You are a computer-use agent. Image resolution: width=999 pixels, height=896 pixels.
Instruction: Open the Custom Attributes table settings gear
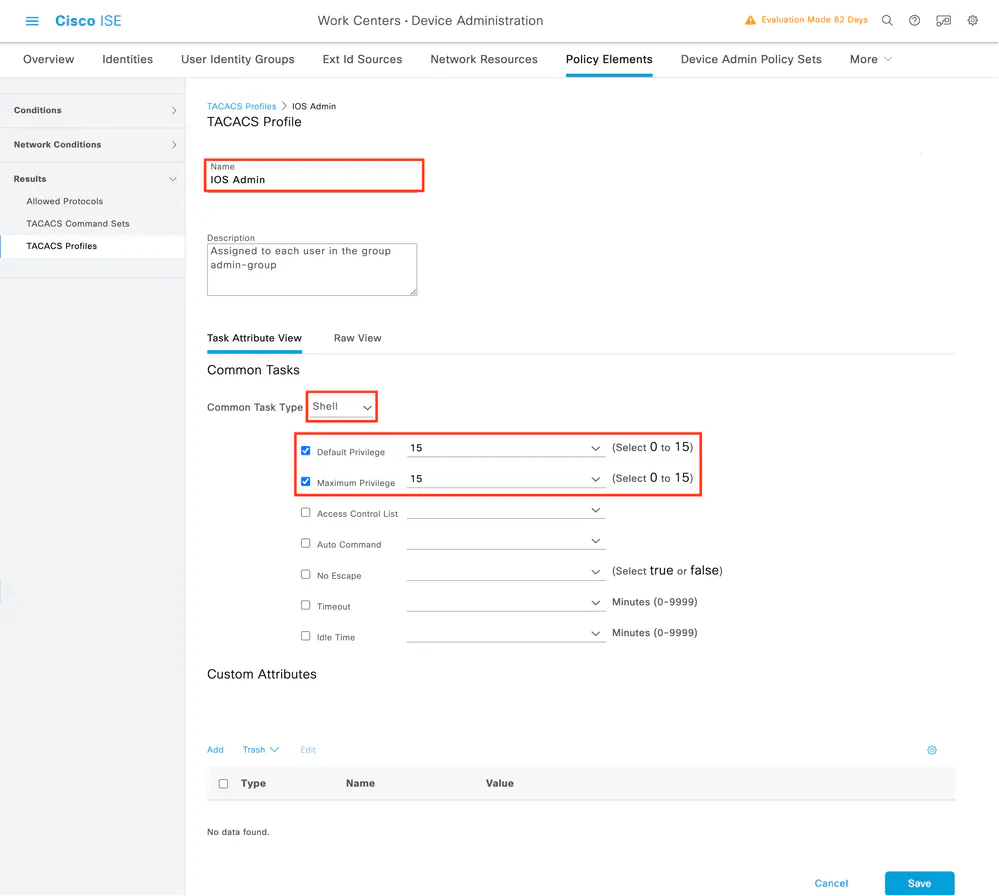click(931, 749)
